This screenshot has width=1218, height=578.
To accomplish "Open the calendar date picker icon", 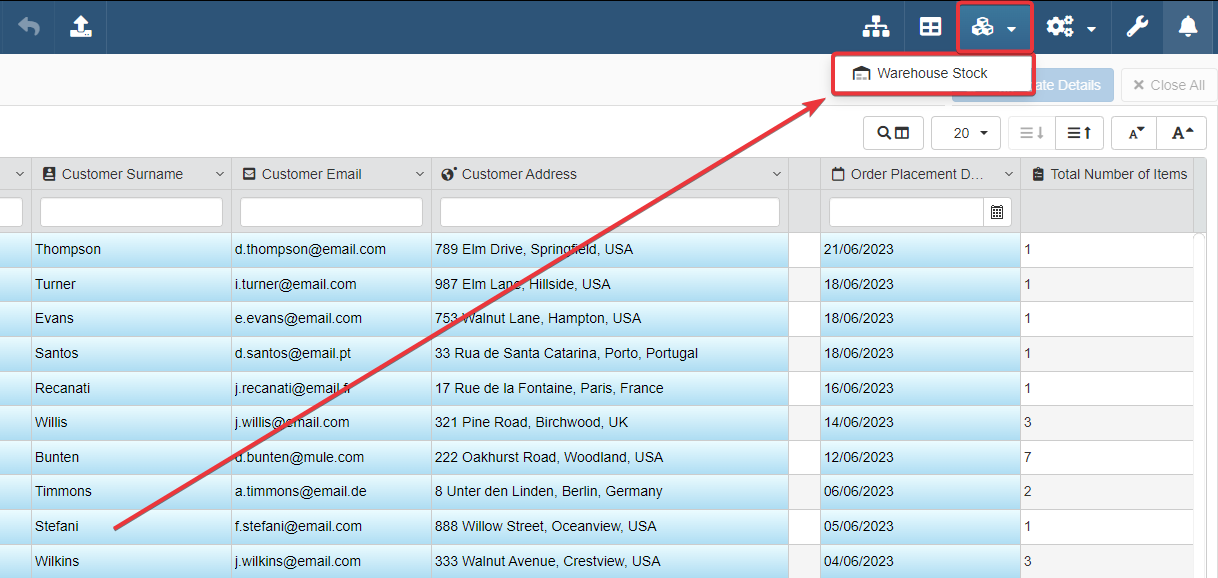I will [x=997, y=212].
